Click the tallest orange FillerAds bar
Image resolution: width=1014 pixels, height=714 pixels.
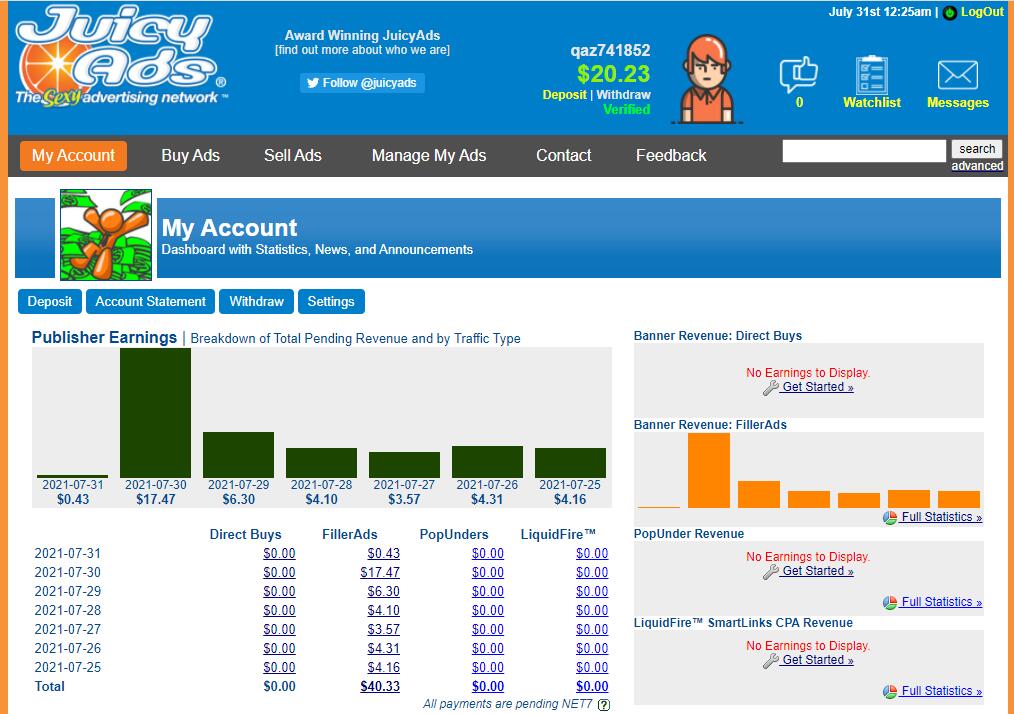tap(709, 471)
